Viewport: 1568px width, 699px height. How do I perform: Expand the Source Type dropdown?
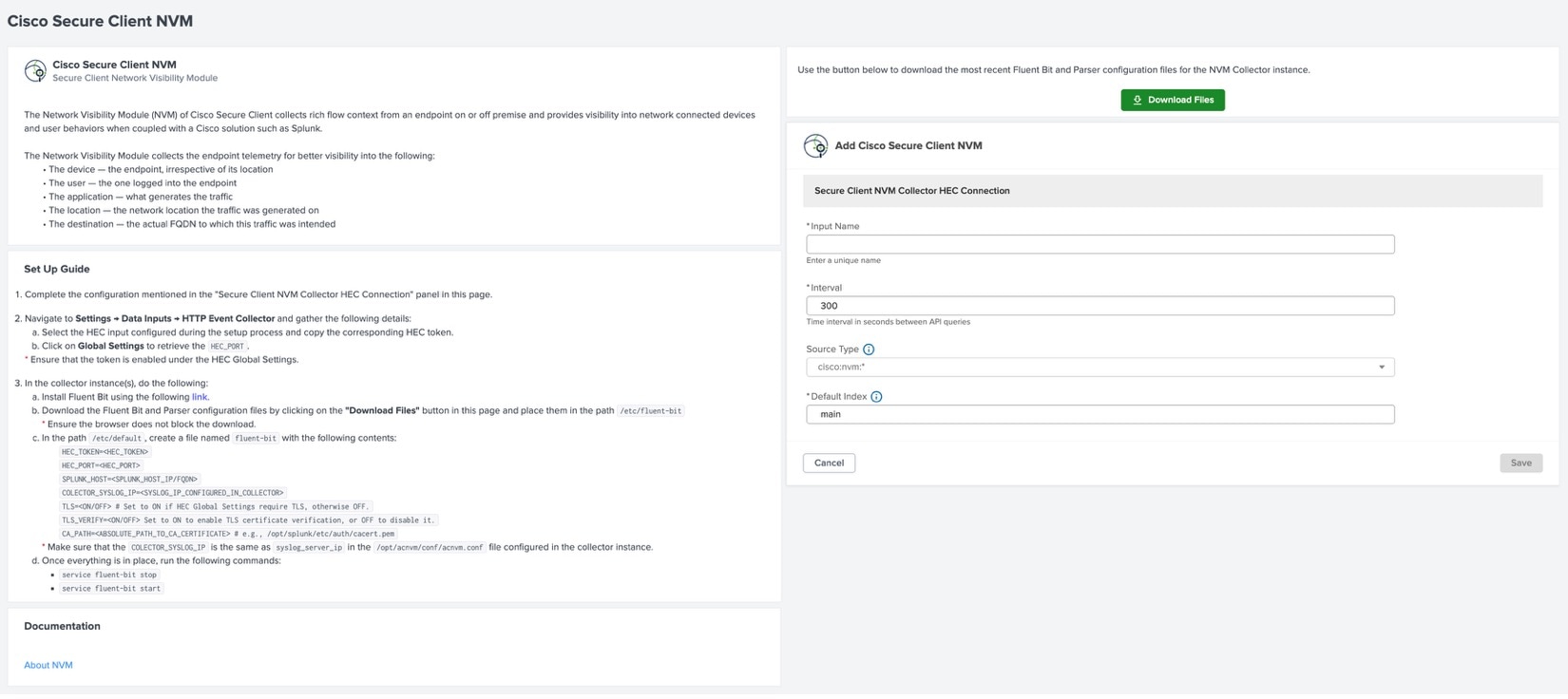[x=1100, y=368]
